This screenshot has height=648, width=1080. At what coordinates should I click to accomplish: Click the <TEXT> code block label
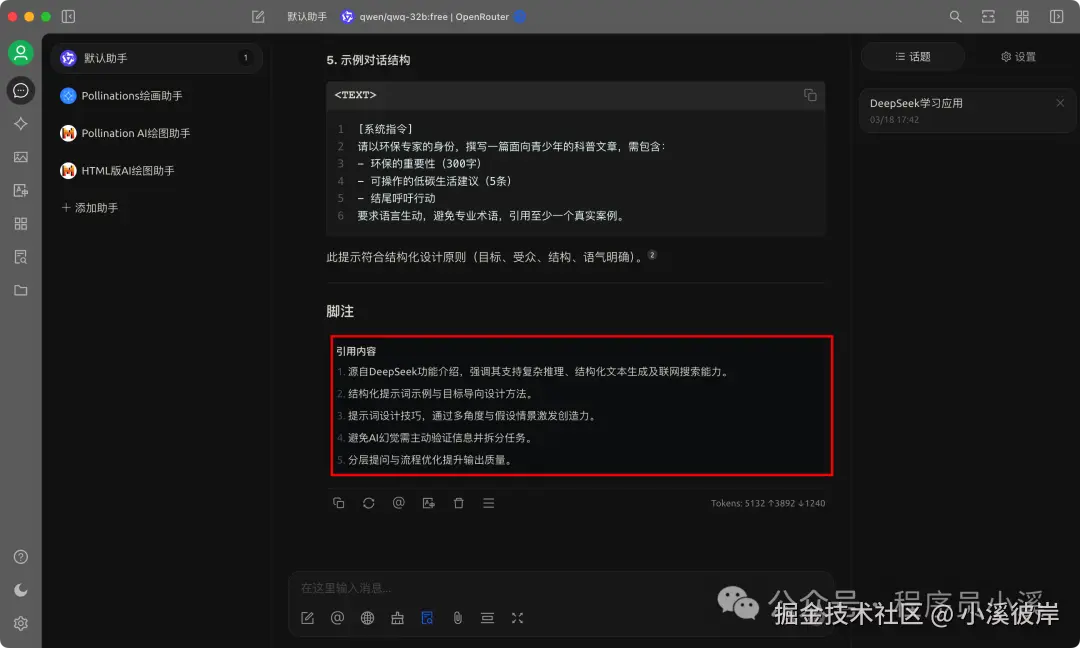pos(355,95)
